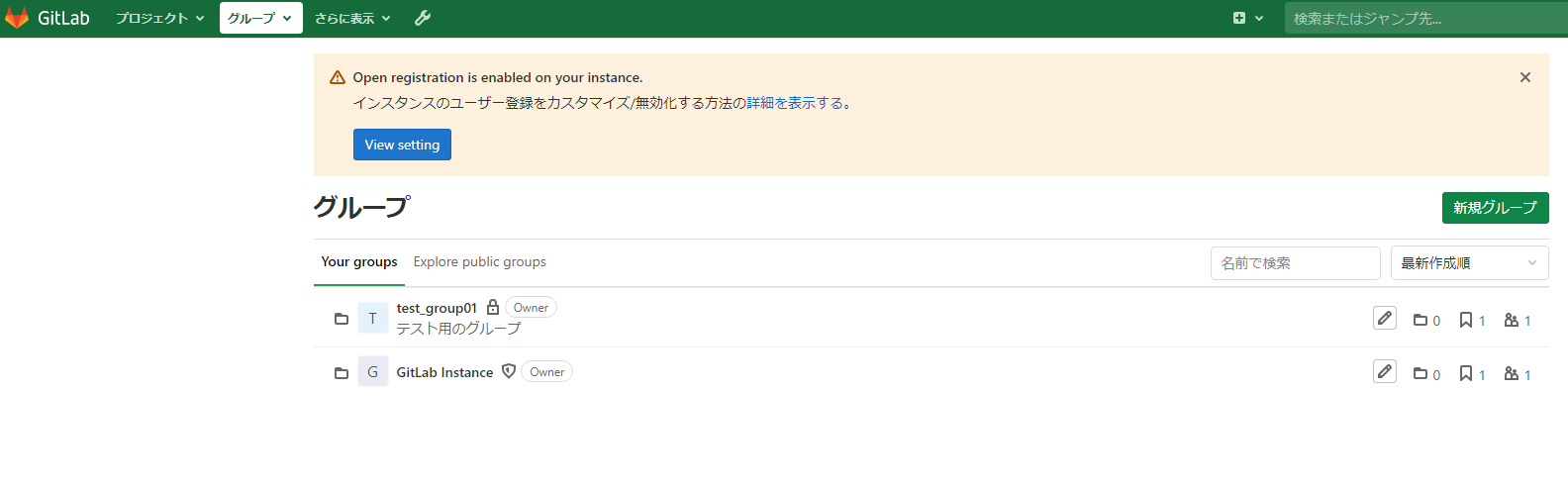The height and width of the screenshot is (490, 1568).
Task: Open the さらに表示 dropdown menu
Action: (x=352, y=18)
